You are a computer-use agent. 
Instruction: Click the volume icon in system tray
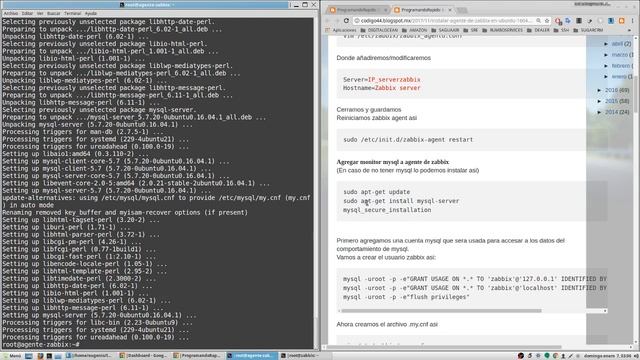[x=636, y=356]
